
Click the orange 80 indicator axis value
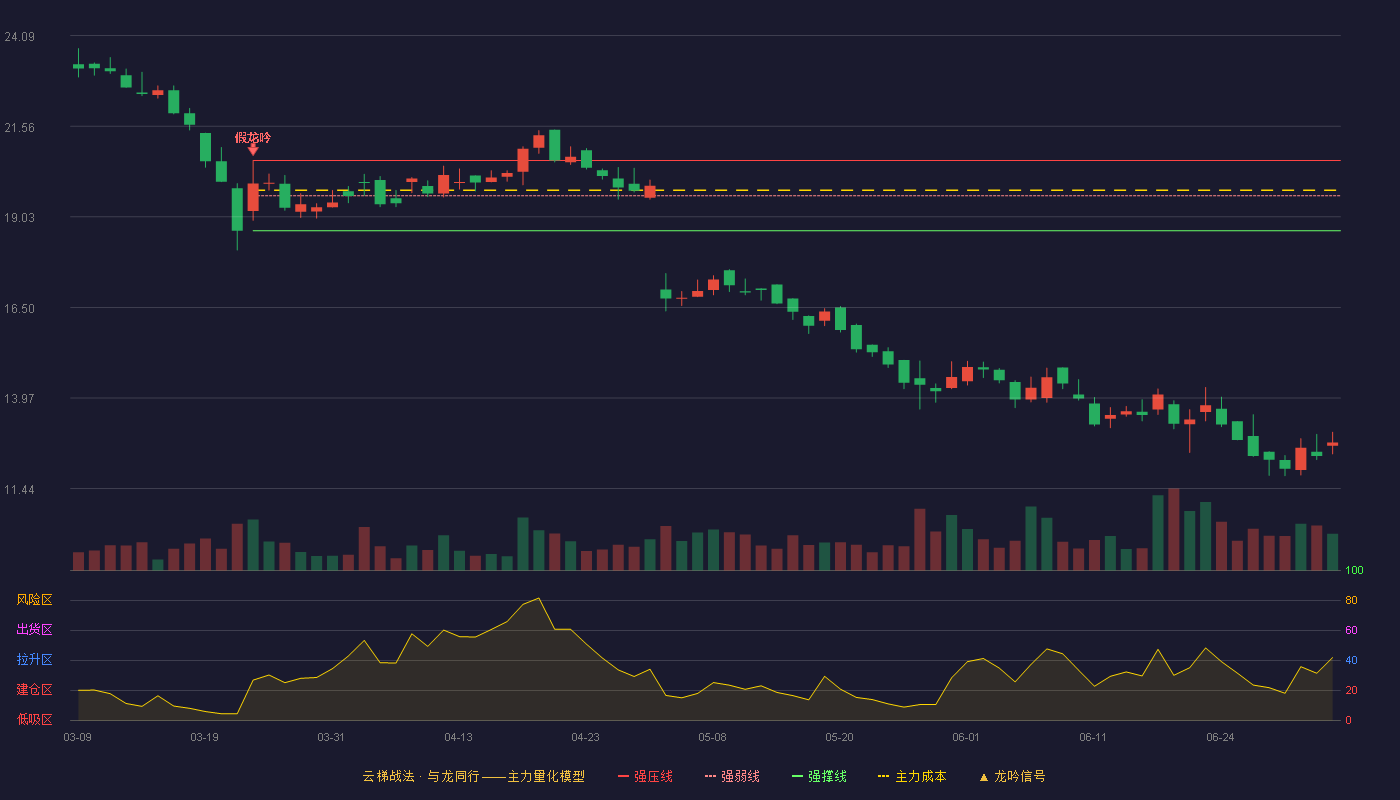pyautogui.click(x=1351, y=600)
